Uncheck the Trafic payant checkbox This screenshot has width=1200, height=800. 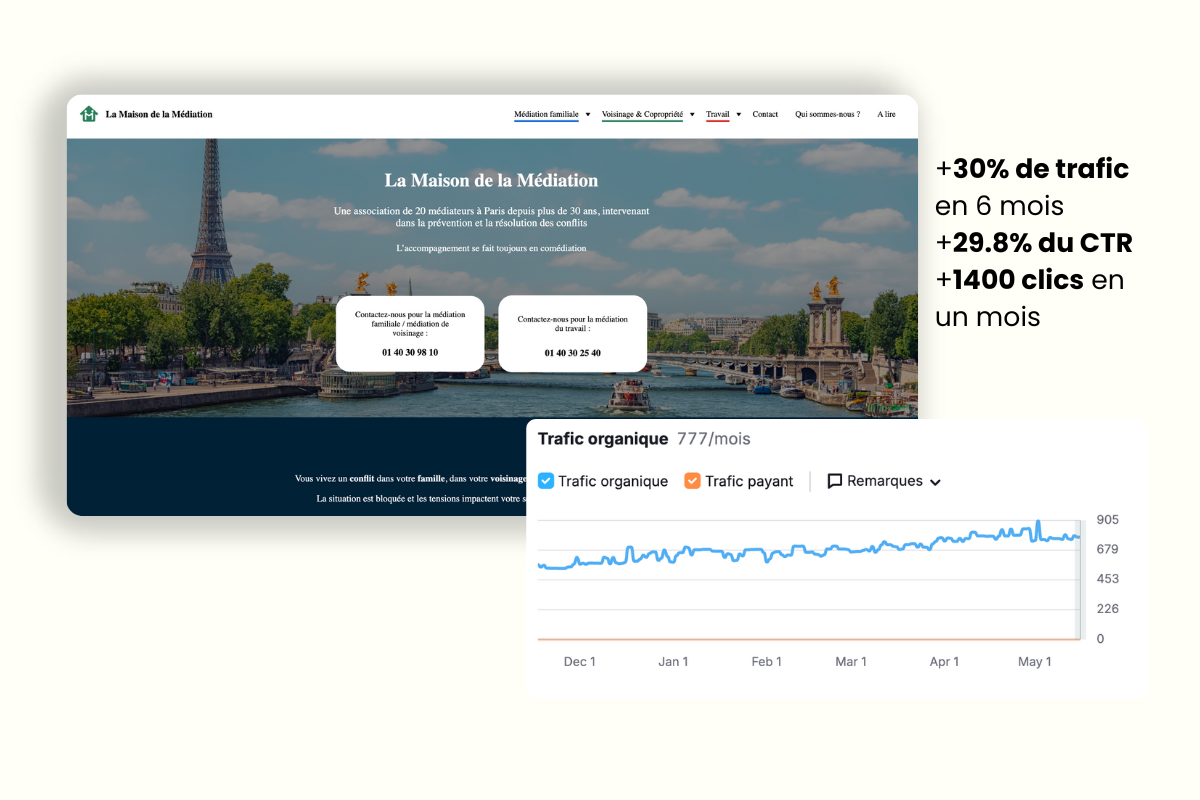tap(692, 481)
